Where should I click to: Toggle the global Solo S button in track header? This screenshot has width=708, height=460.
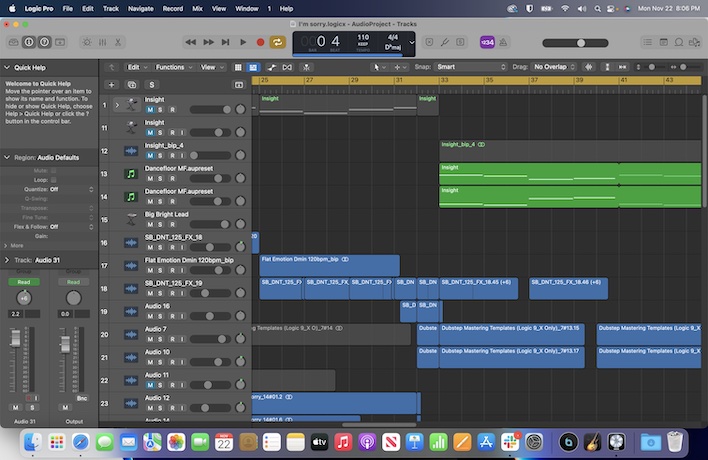coord(152,84)
